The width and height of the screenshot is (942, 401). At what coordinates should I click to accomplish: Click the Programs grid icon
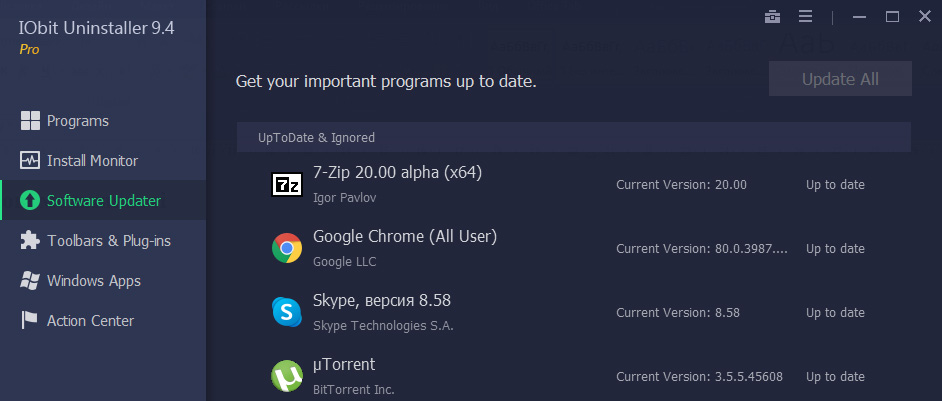30,121
